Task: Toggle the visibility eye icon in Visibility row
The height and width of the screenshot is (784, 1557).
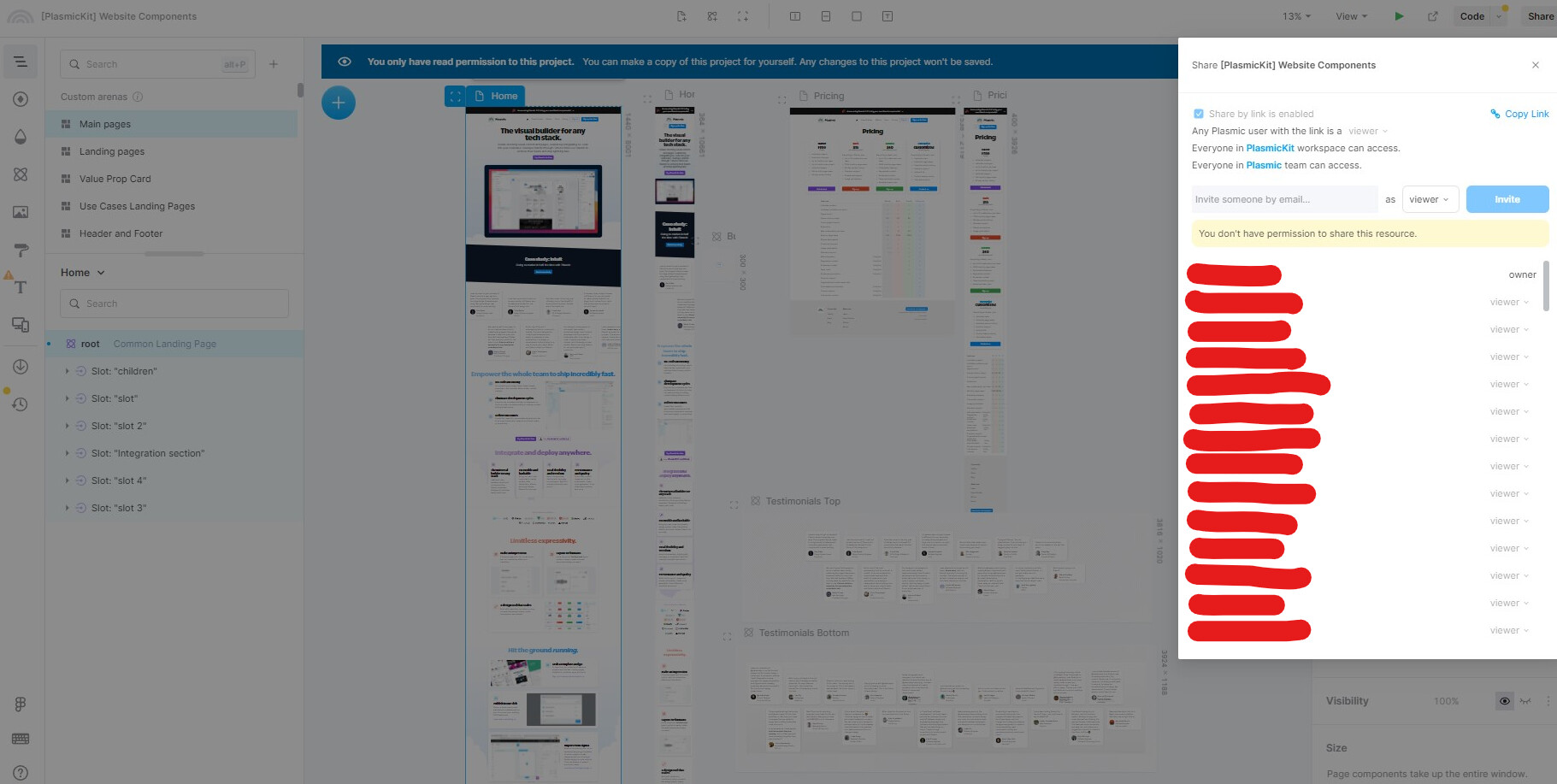Action: point(1504,701)
